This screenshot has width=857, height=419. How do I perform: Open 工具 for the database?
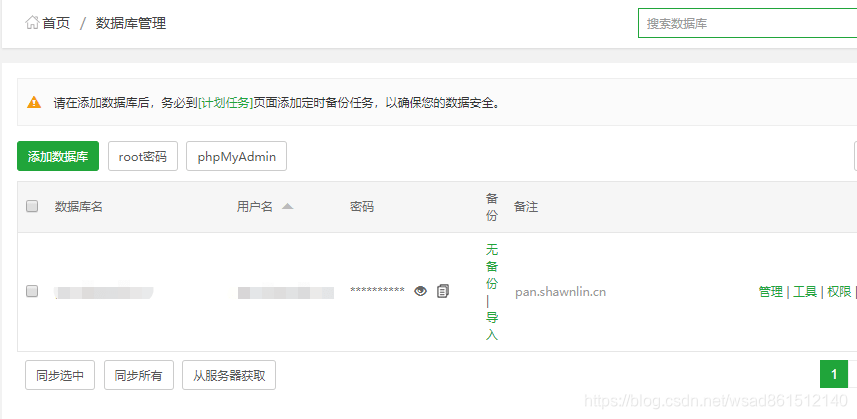tap(805, 292)
